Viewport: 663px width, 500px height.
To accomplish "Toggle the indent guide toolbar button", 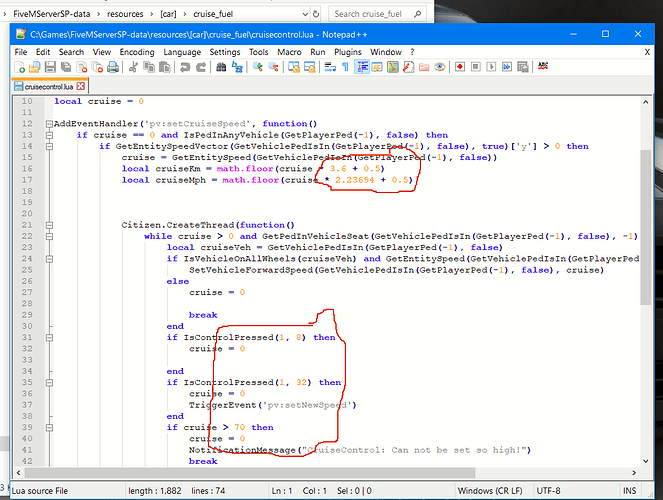I will click(x=362, y=67).
